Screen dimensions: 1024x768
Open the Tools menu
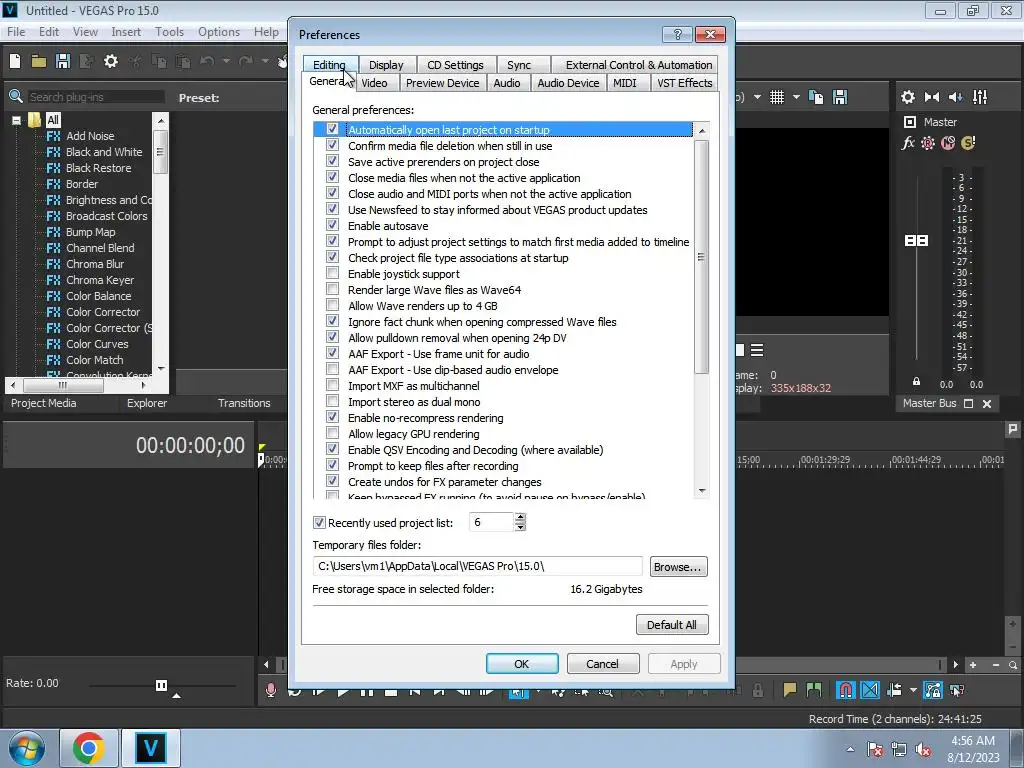coord(169,31)
